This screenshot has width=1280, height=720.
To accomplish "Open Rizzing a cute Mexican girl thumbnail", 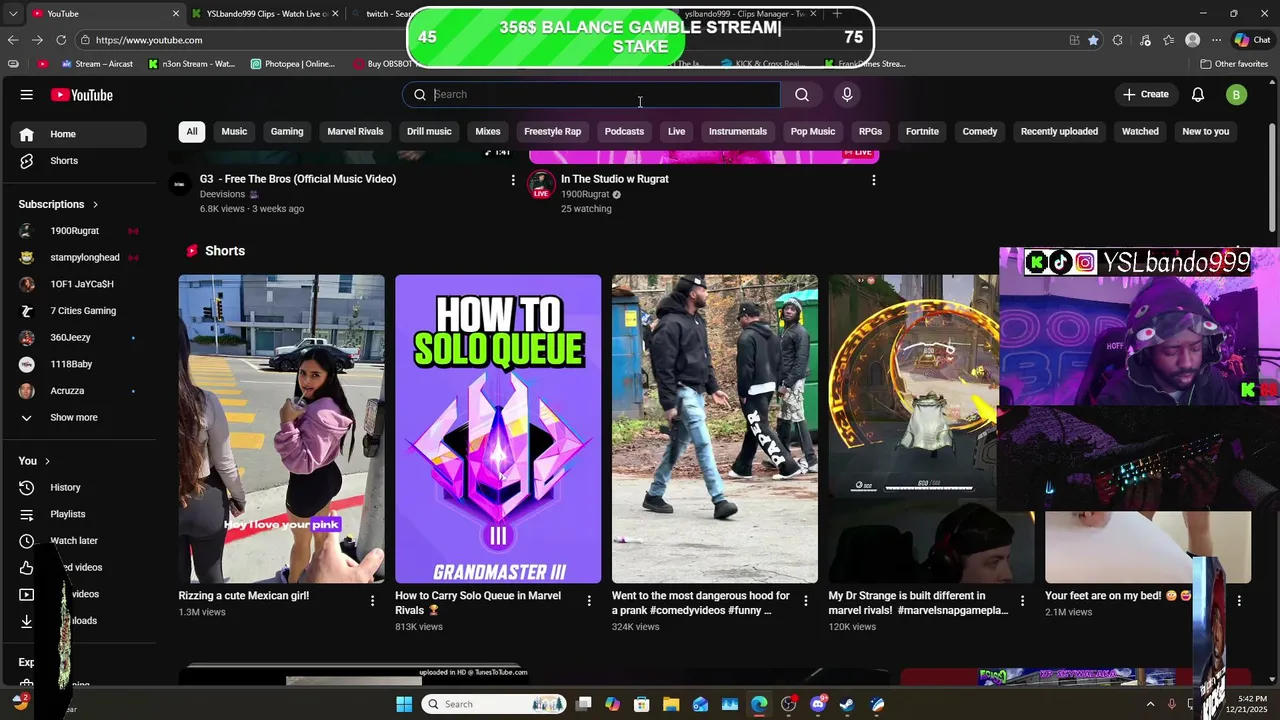I will [x=282, y=429].
